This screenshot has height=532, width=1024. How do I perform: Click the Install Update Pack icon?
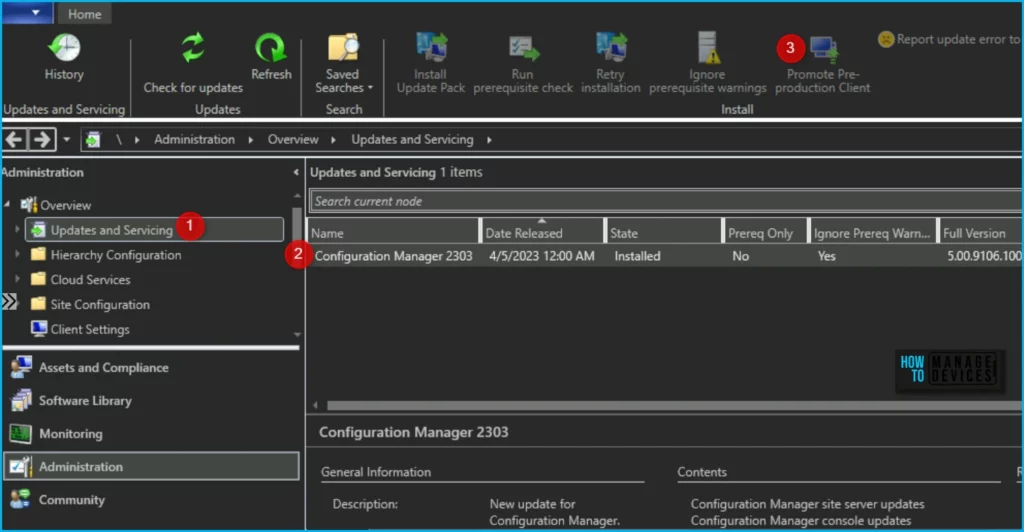[x=431, y=47]
